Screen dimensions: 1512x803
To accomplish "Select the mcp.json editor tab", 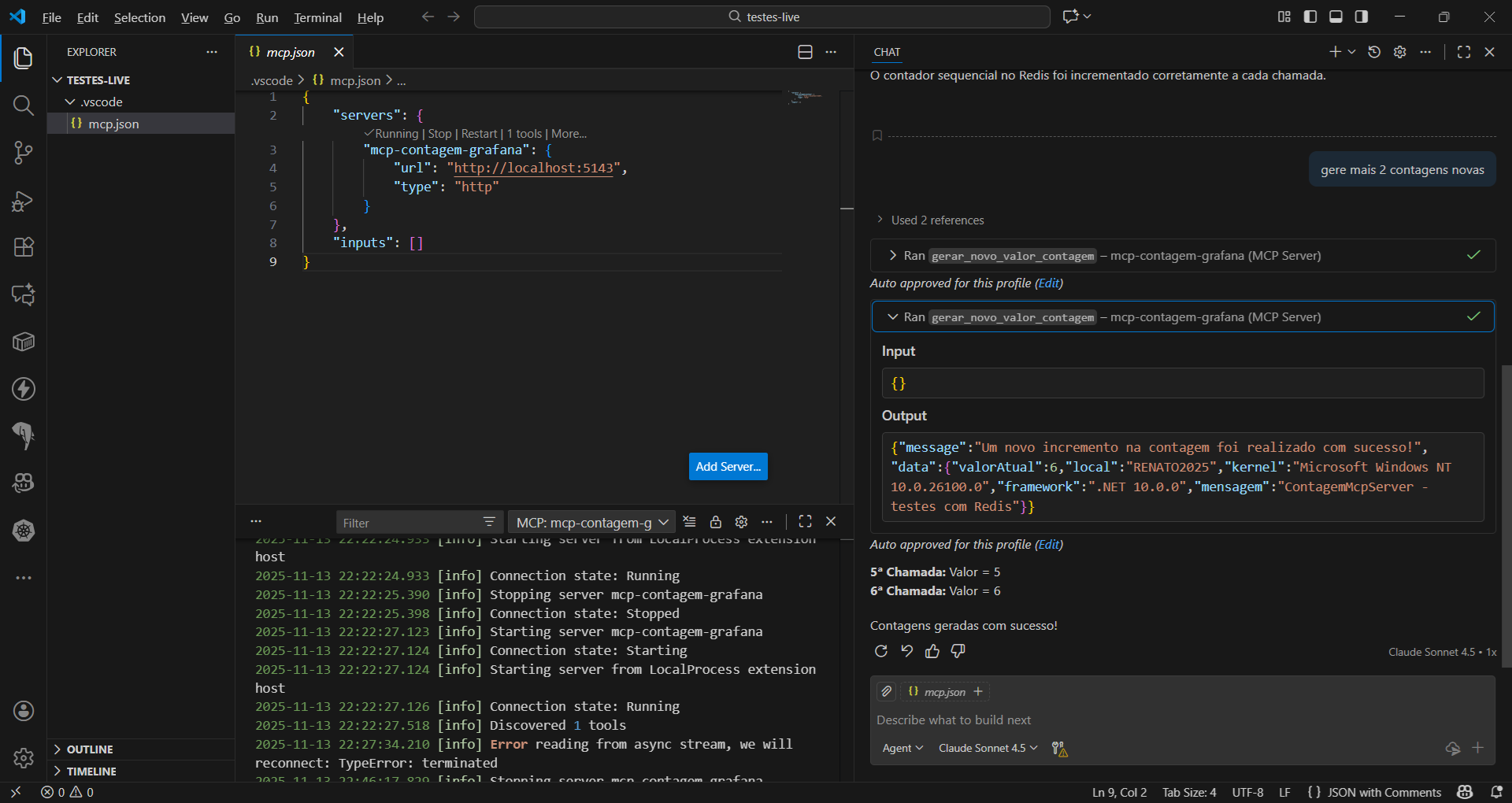I will (x=291, y=52).
